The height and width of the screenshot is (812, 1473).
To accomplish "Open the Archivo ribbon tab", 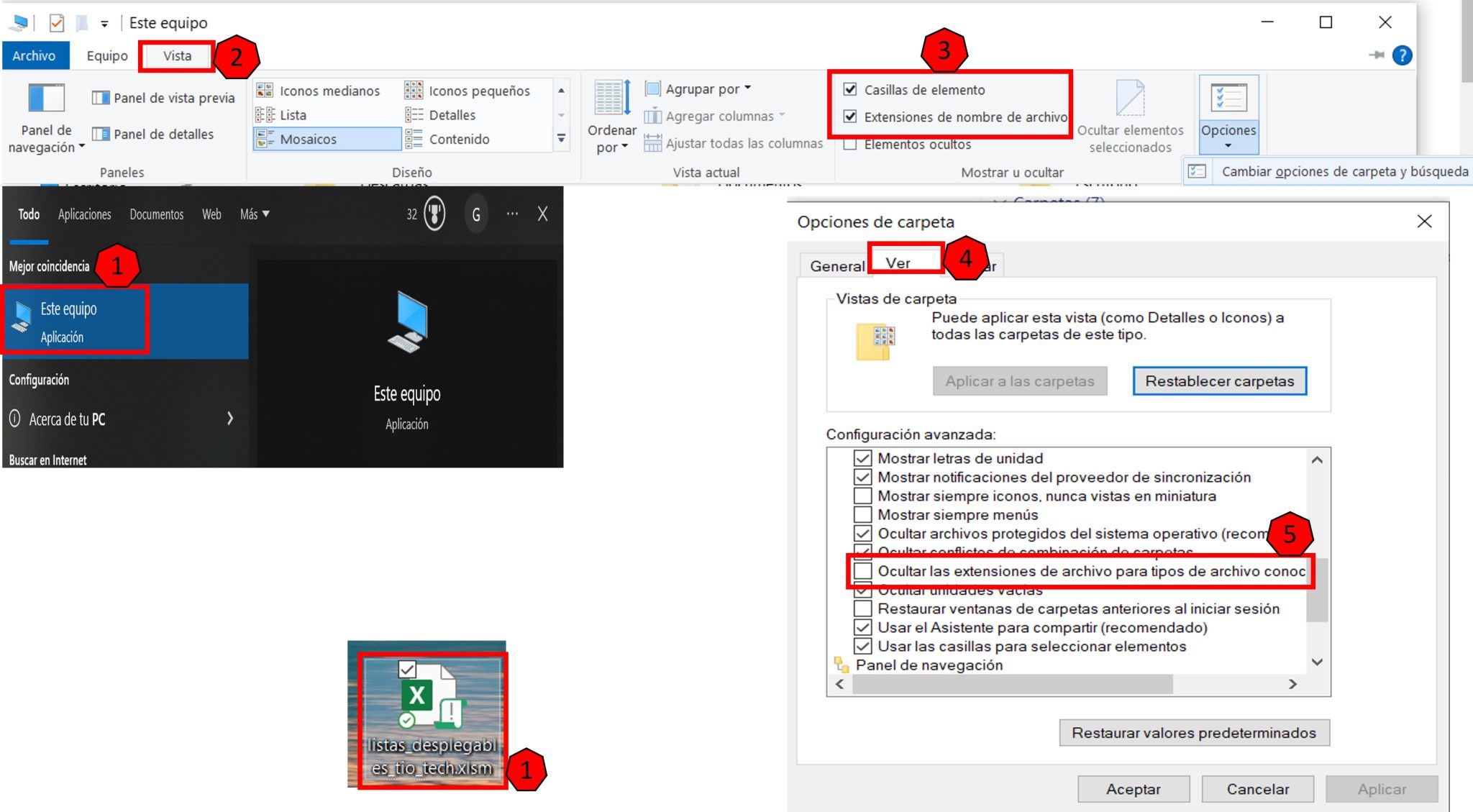I will (x=34, y=55).
